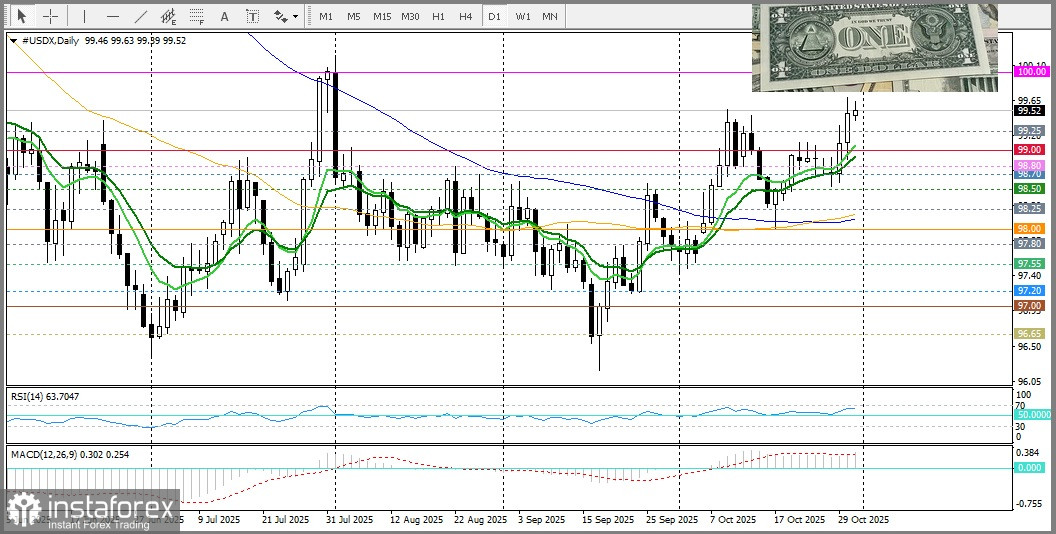Expand the #USDX chart title triangle
Image resolution: width=1056 pixels, height=534 pixels.
click(x=13, y=40)
